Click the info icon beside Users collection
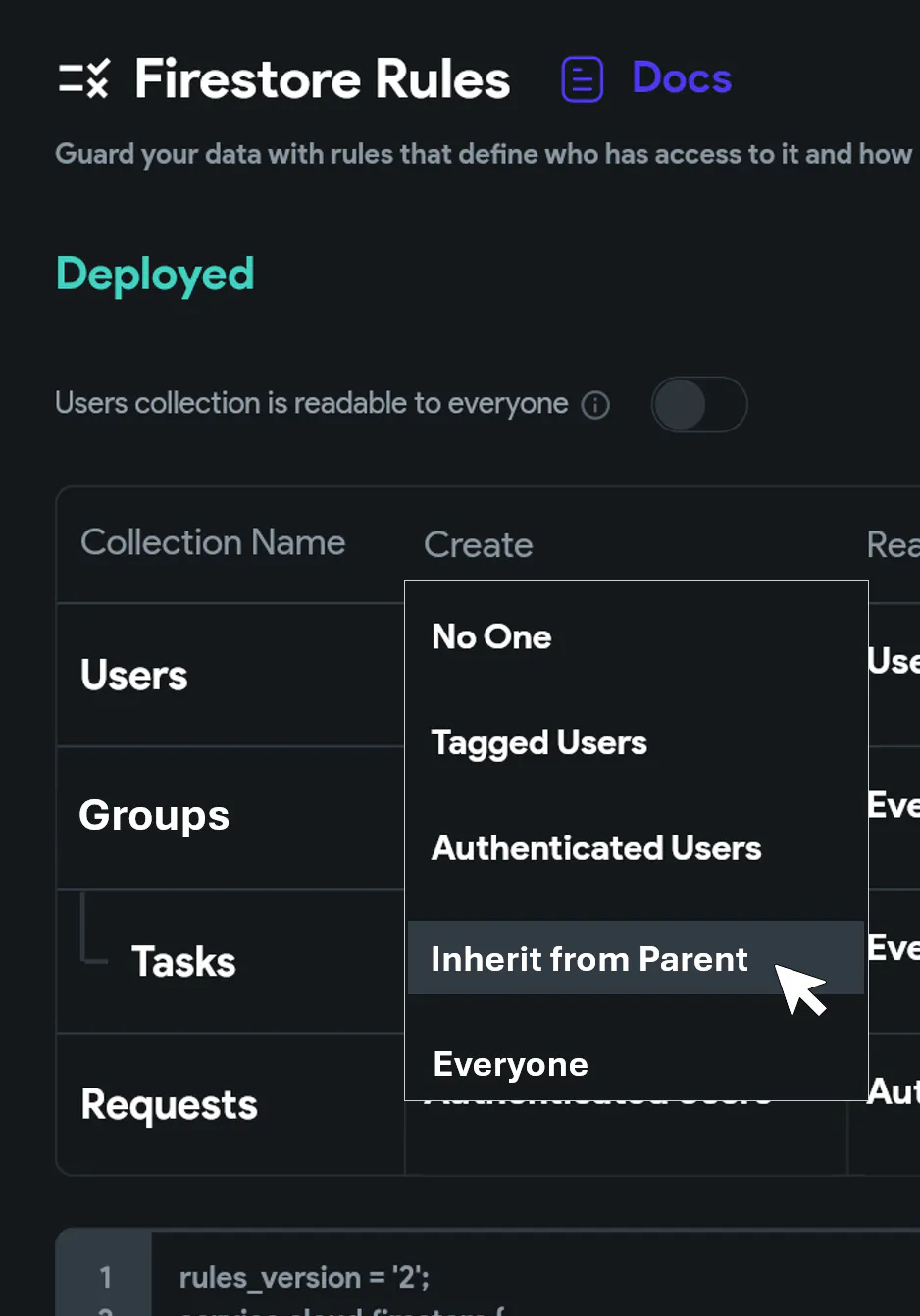The width and height of the screenshot is (920, 1316). coord(595,405)
